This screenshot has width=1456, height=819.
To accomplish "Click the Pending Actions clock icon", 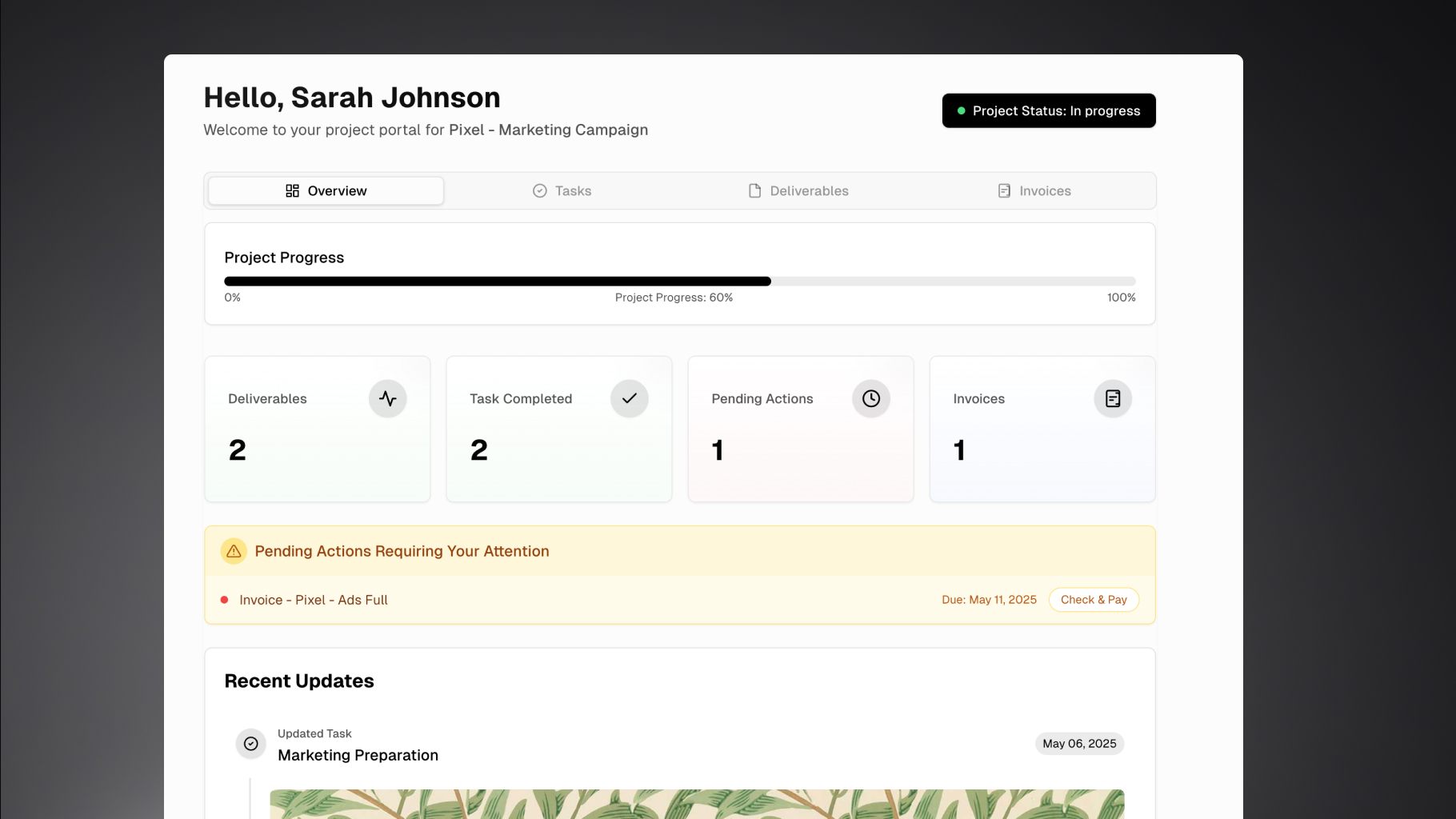I will point(871,398).
